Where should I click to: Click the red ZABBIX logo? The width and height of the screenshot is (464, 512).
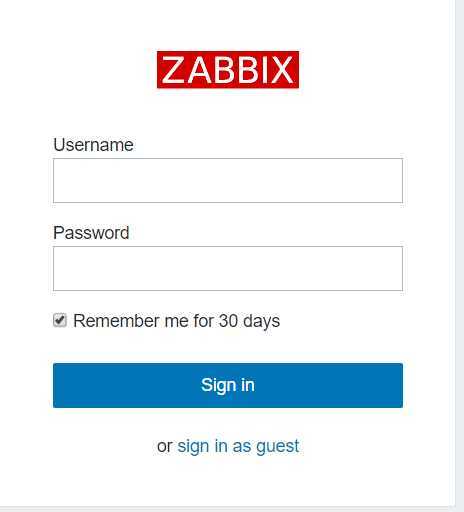pyautogui.click(x=228, y=70)
